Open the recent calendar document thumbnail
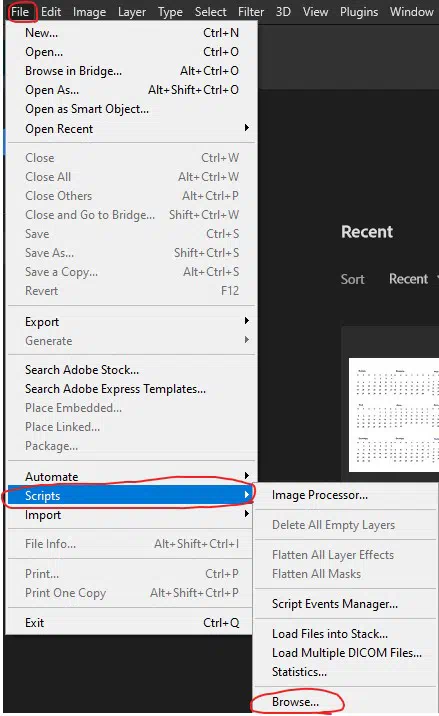The height and width of the screenshot is (716, 439). [x=394, y=415]
